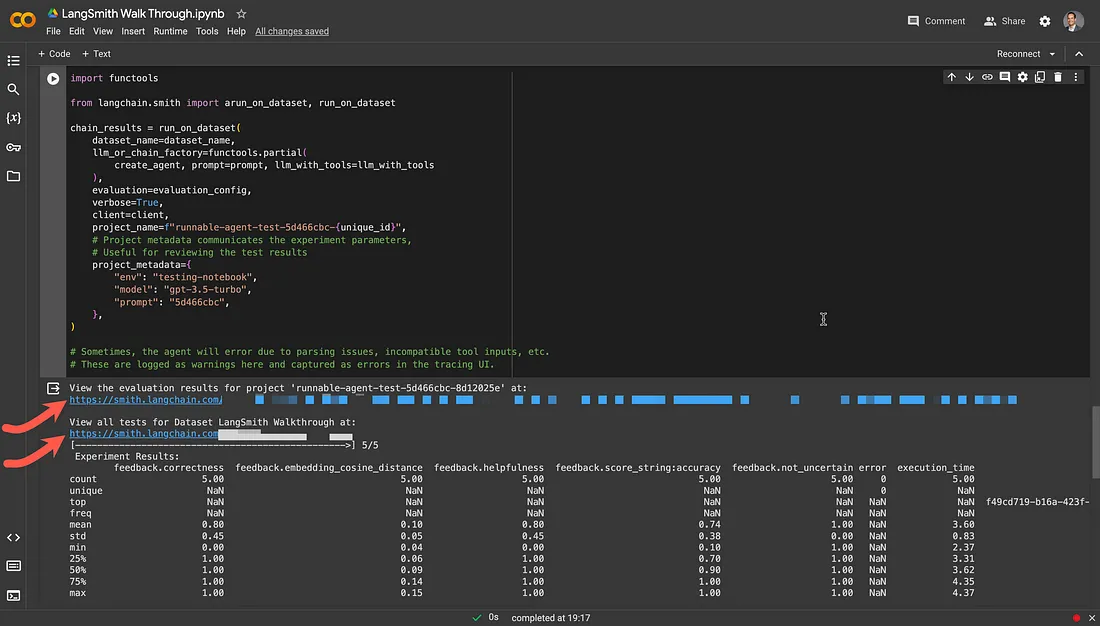
Task: Open the find and replace search icon
Action: click(13, 89)
